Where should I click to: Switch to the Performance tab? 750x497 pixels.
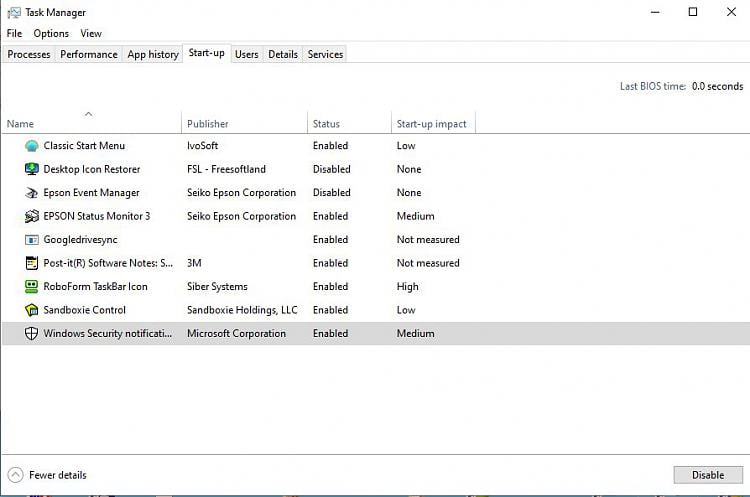tap(89, 54)
